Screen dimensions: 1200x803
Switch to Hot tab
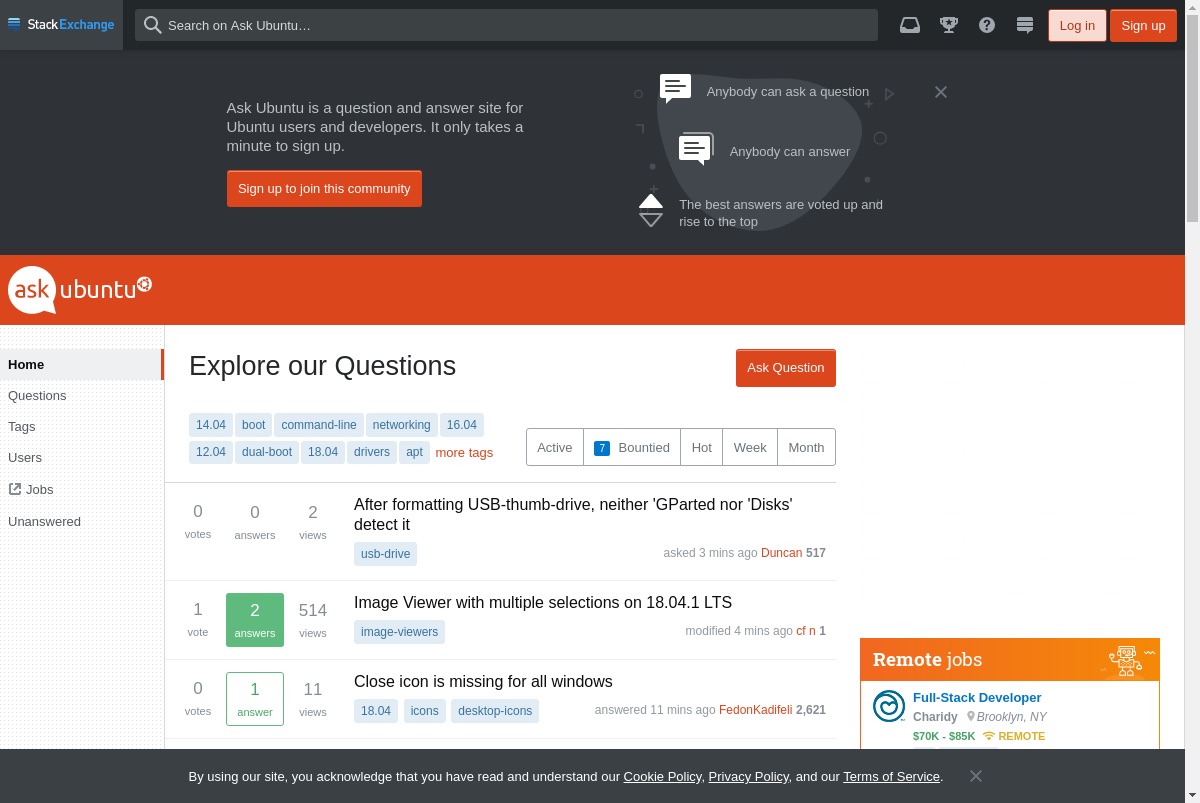(x=702, y=447)
